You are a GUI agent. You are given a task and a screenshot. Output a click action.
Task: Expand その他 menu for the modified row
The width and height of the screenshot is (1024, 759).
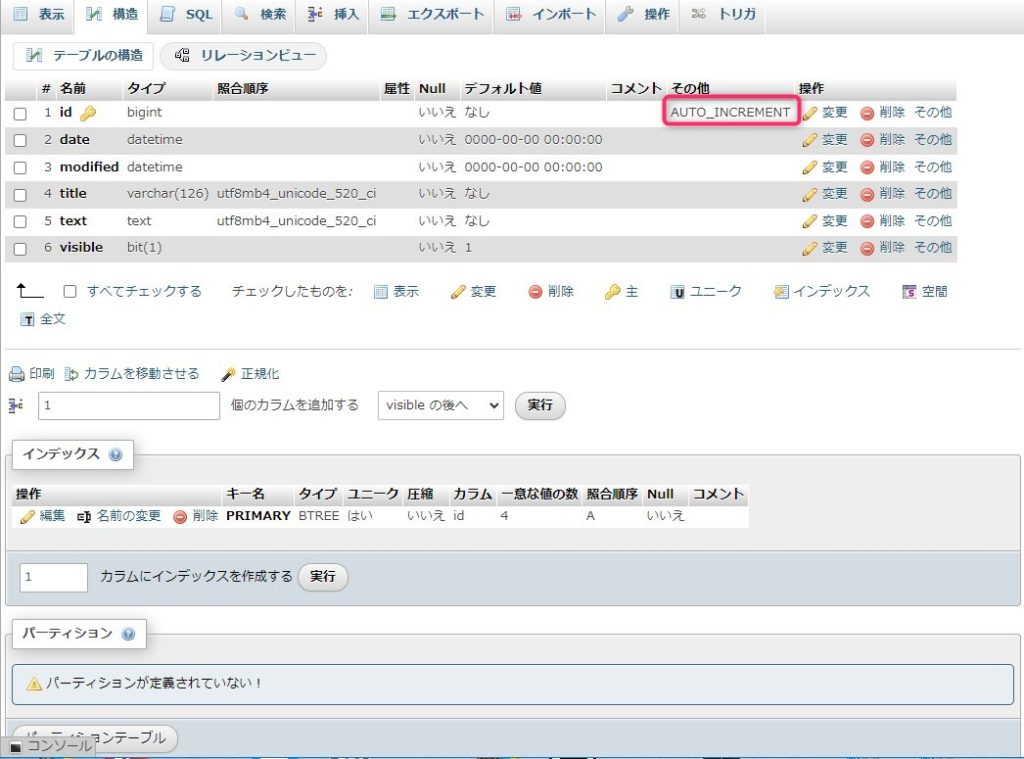point(932,167)
